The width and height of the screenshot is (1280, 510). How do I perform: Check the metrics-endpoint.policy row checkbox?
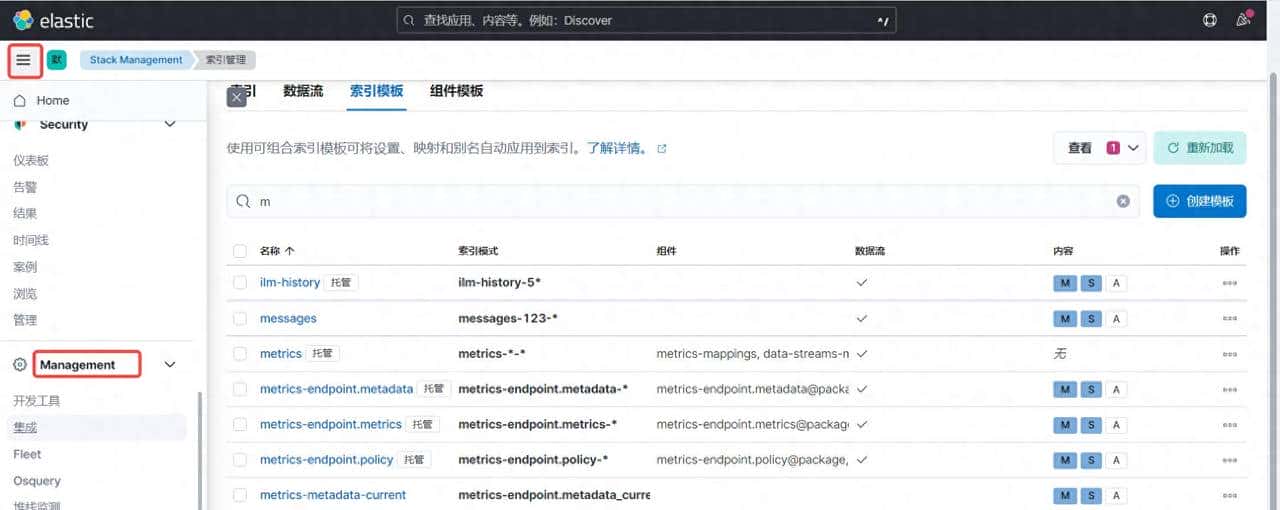(240, 460)
